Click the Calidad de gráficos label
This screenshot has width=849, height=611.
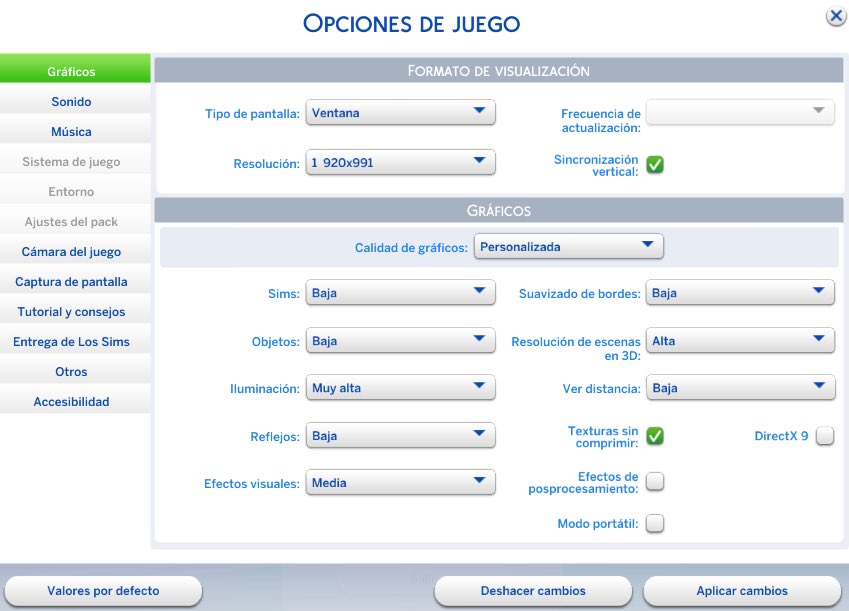pyautogui.click(x=411, y=248)
